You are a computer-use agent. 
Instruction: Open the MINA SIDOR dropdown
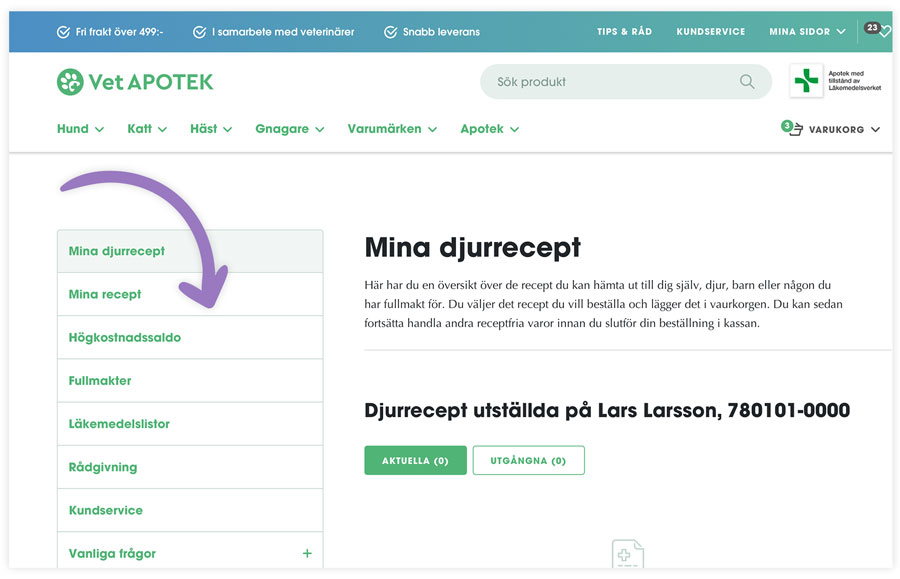click(x=805, y=31)
